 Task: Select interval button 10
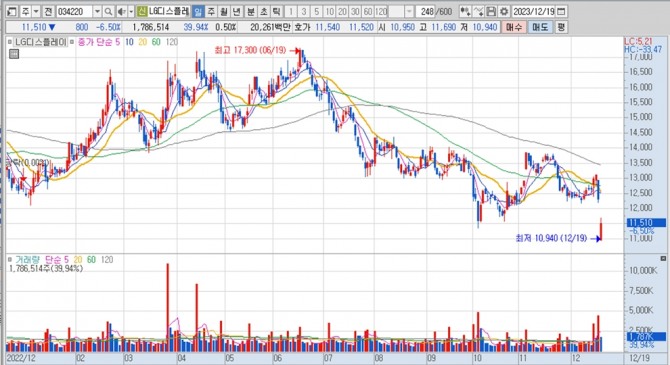pyautogui.click(x=329, y=12)
